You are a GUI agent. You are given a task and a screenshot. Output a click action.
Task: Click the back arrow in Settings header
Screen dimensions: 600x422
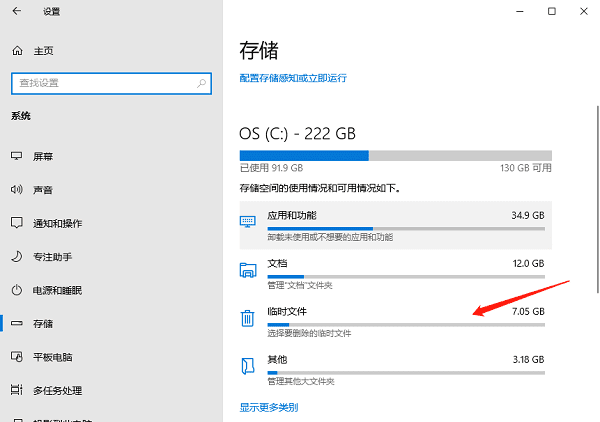click(17, 12)
